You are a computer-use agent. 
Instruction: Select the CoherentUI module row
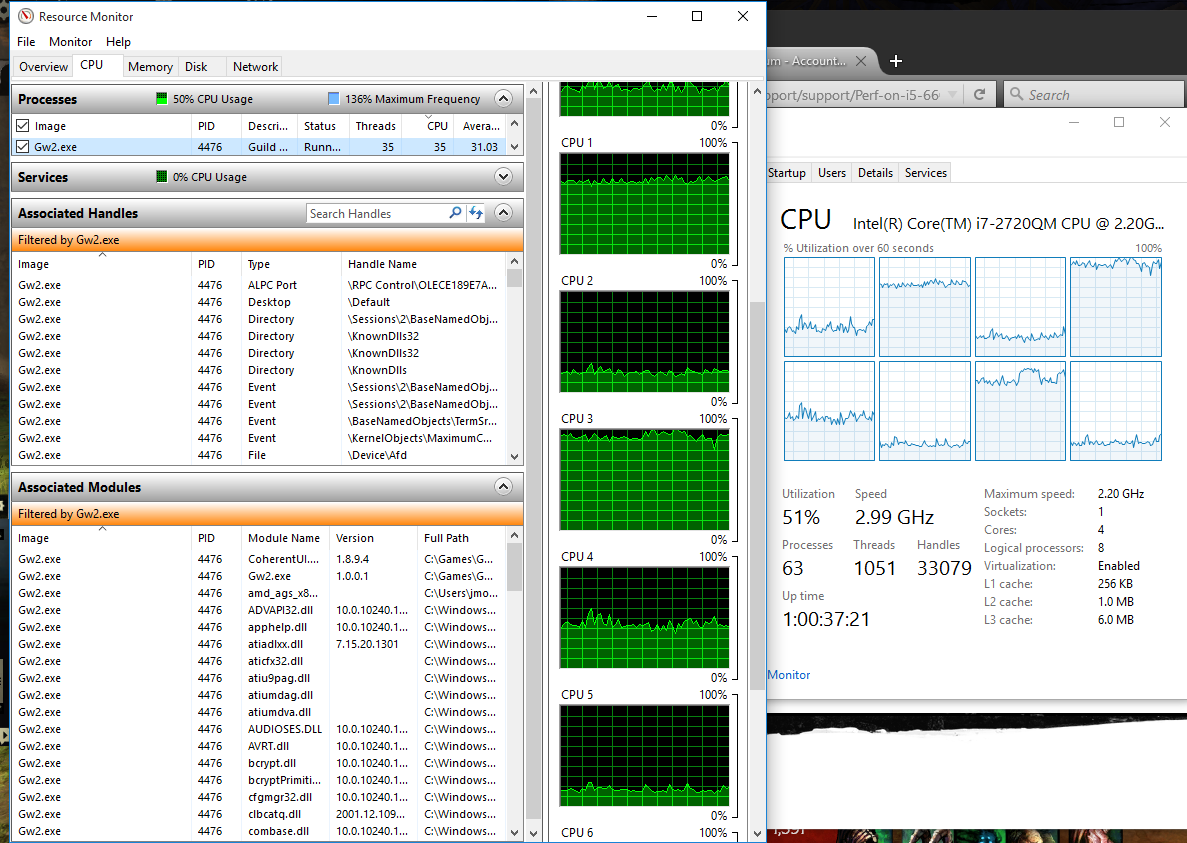pos(260,559)
